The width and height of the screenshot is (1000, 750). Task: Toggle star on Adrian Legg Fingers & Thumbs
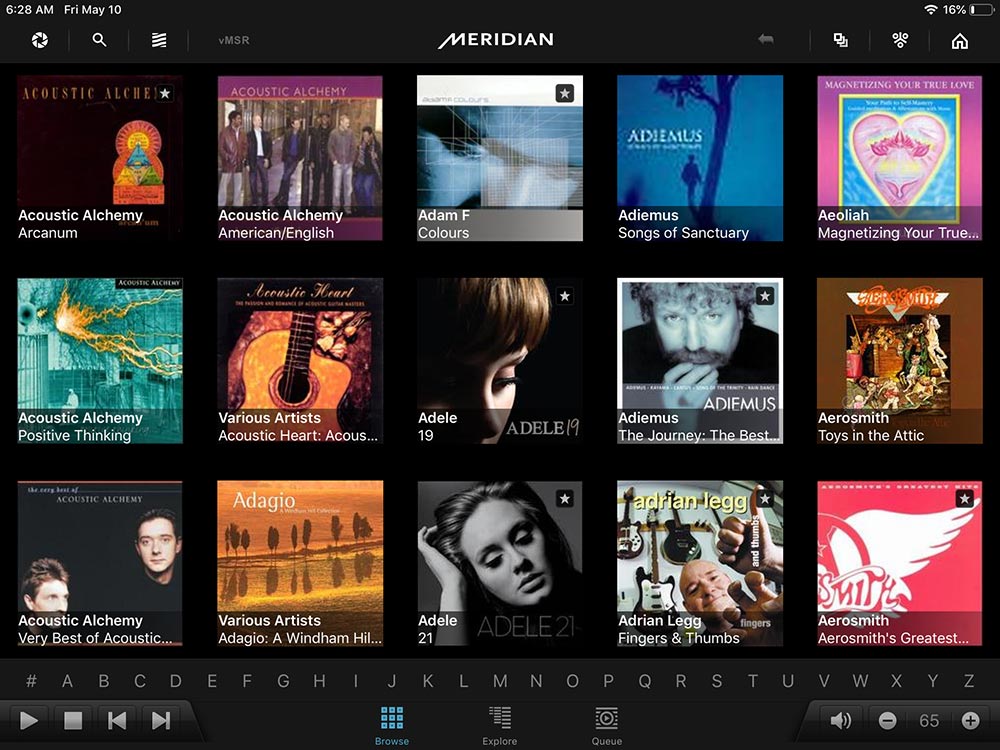tap(765, 499)
